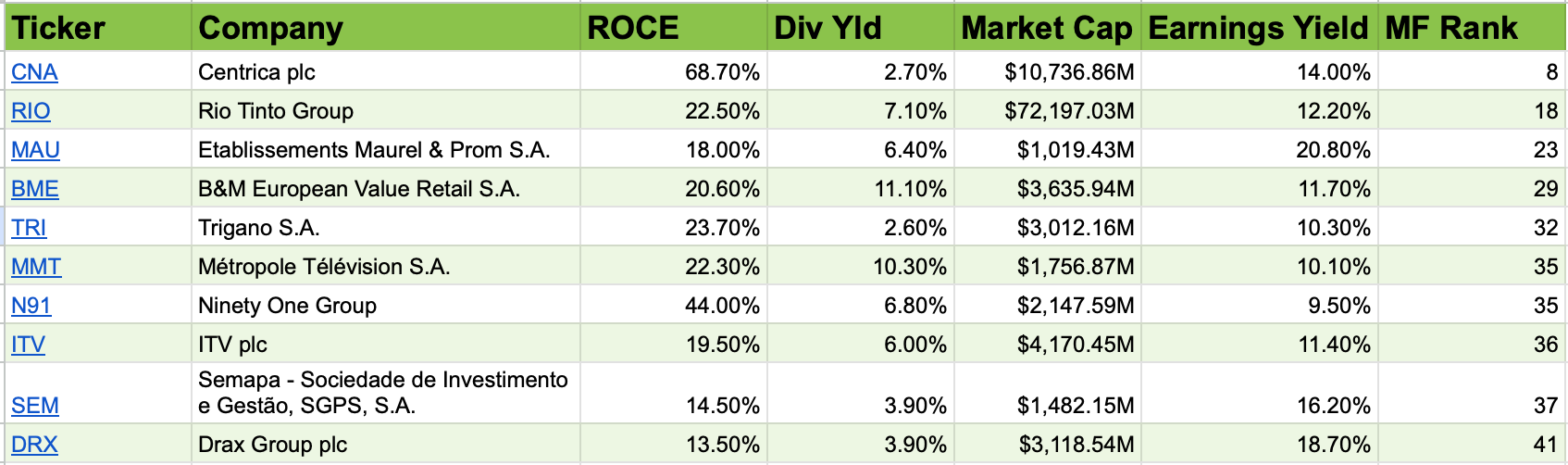Click the Market Cap header cell
1568x465 pixels.
1046,28
